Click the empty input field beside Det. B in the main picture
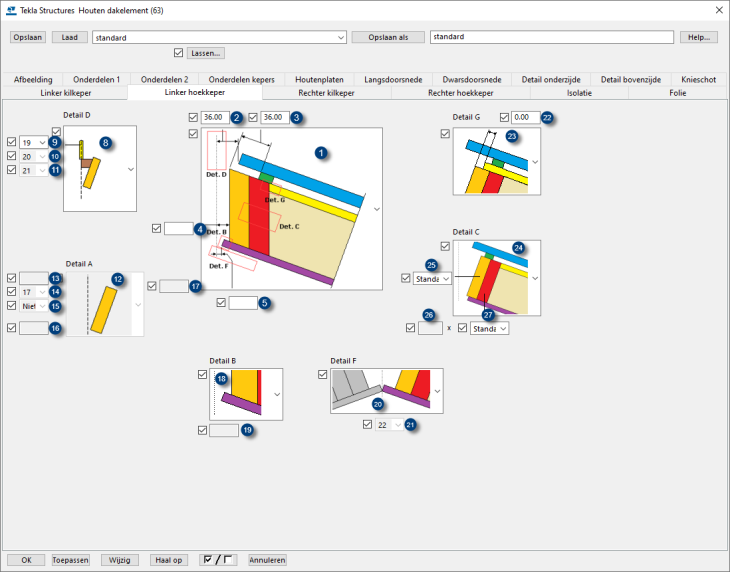Viewport: 730px width, 572px height. click(x=179, y=229)
